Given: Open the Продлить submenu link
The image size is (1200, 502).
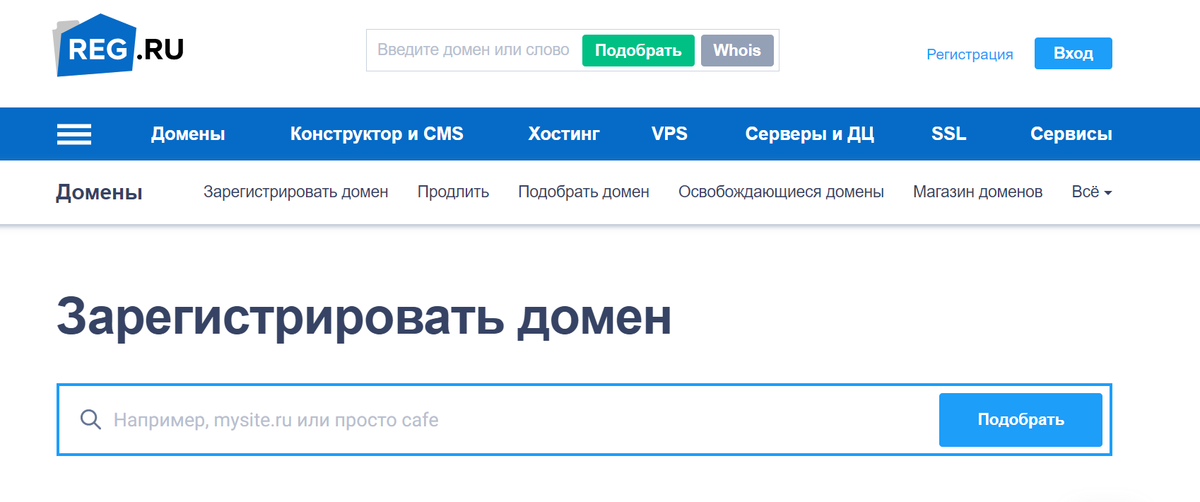Looking at the screenshot, I should [453, 192].
